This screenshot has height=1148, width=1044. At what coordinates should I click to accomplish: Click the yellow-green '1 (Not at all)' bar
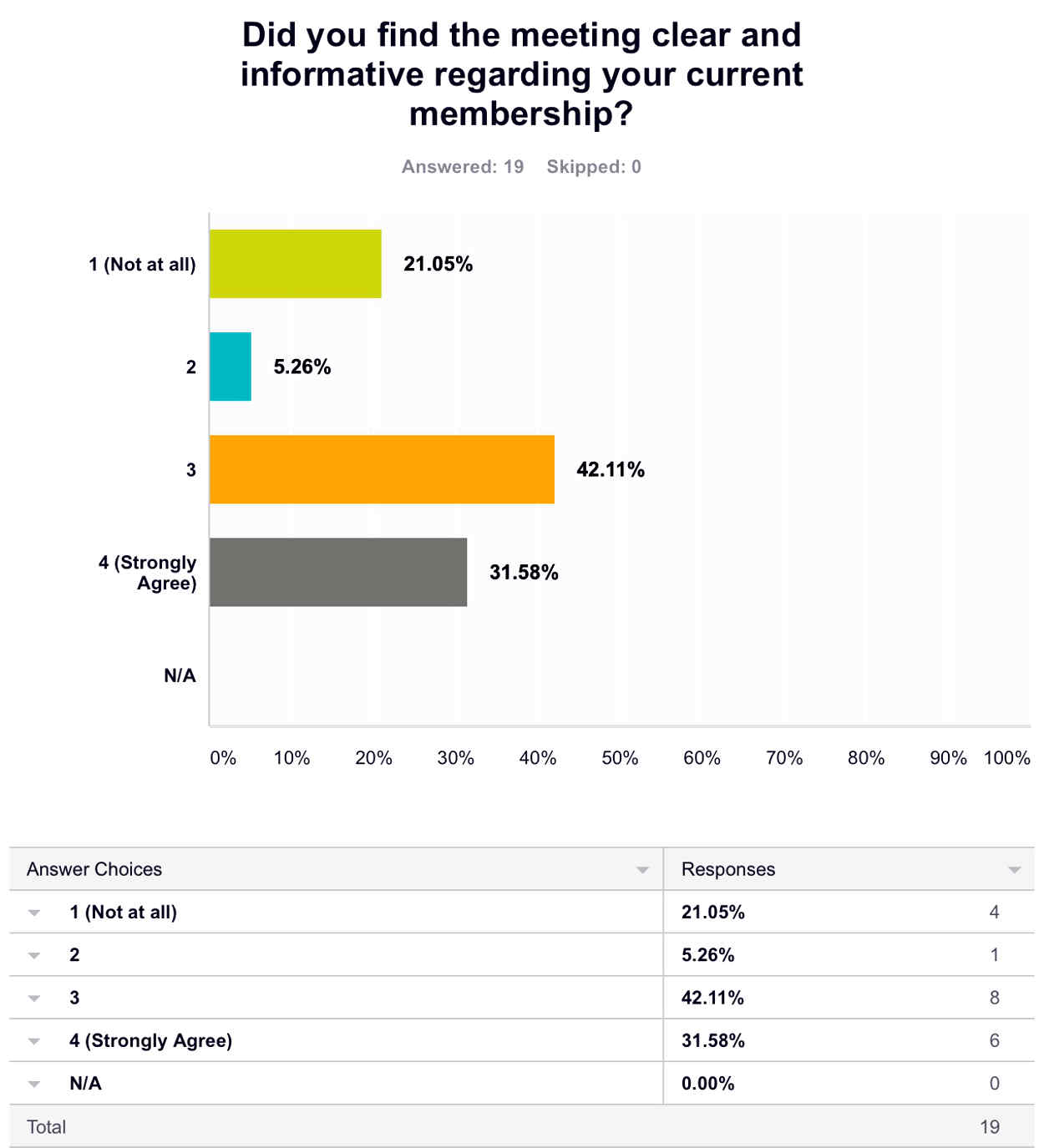(295, 264)
